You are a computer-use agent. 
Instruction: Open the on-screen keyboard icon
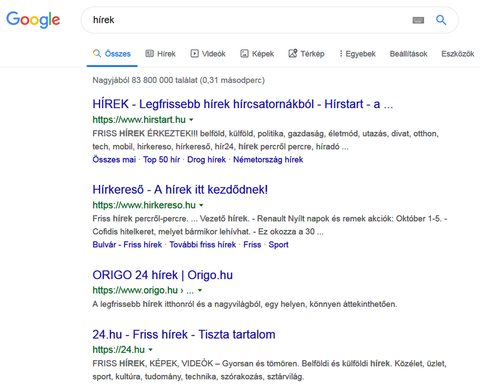click(418, 20)
